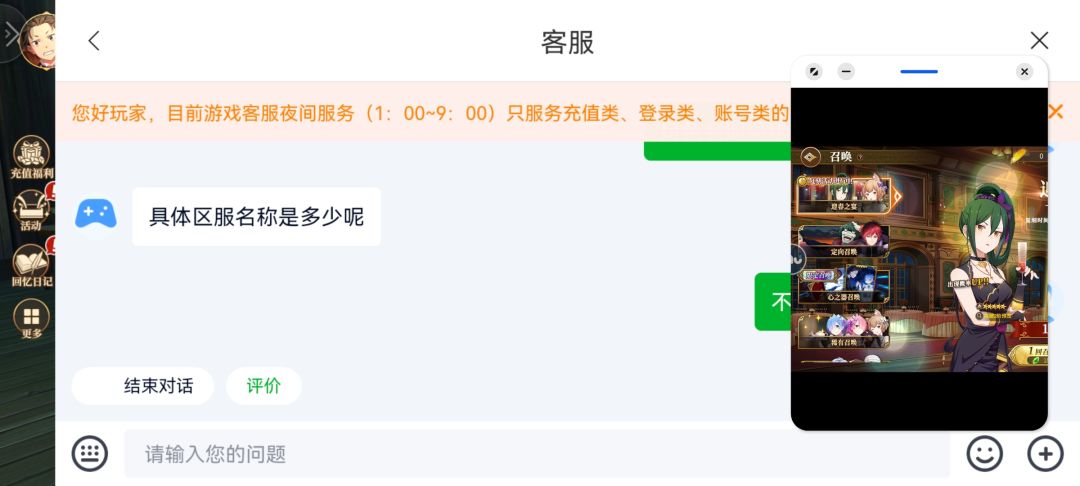Select the 稀有召唤 summon banner
Image resolution: width=1080 pixels, height=486 pixels.
click(843, 330)
